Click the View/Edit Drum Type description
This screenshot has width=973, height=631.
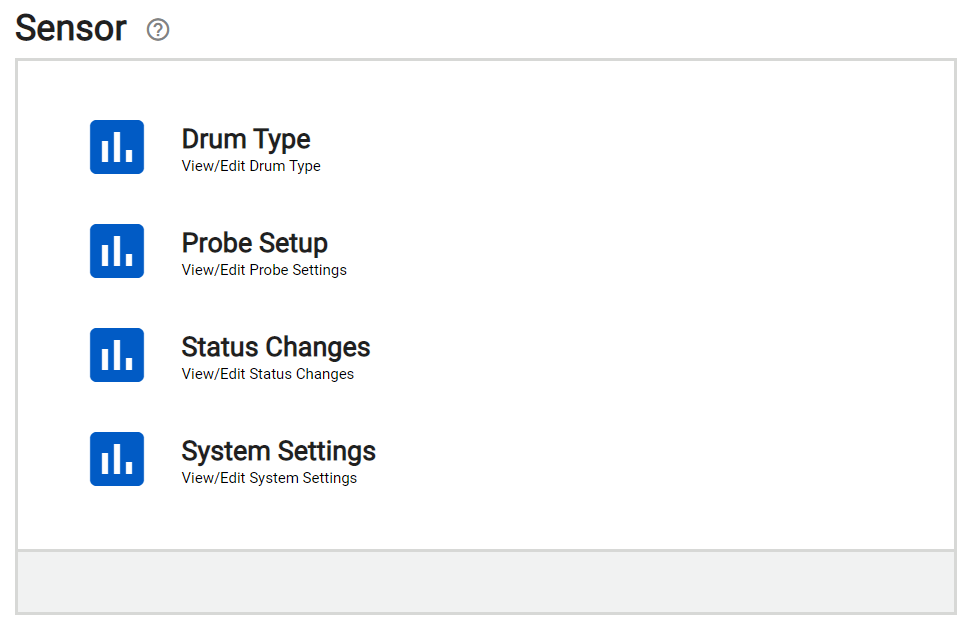coord(251,166)
